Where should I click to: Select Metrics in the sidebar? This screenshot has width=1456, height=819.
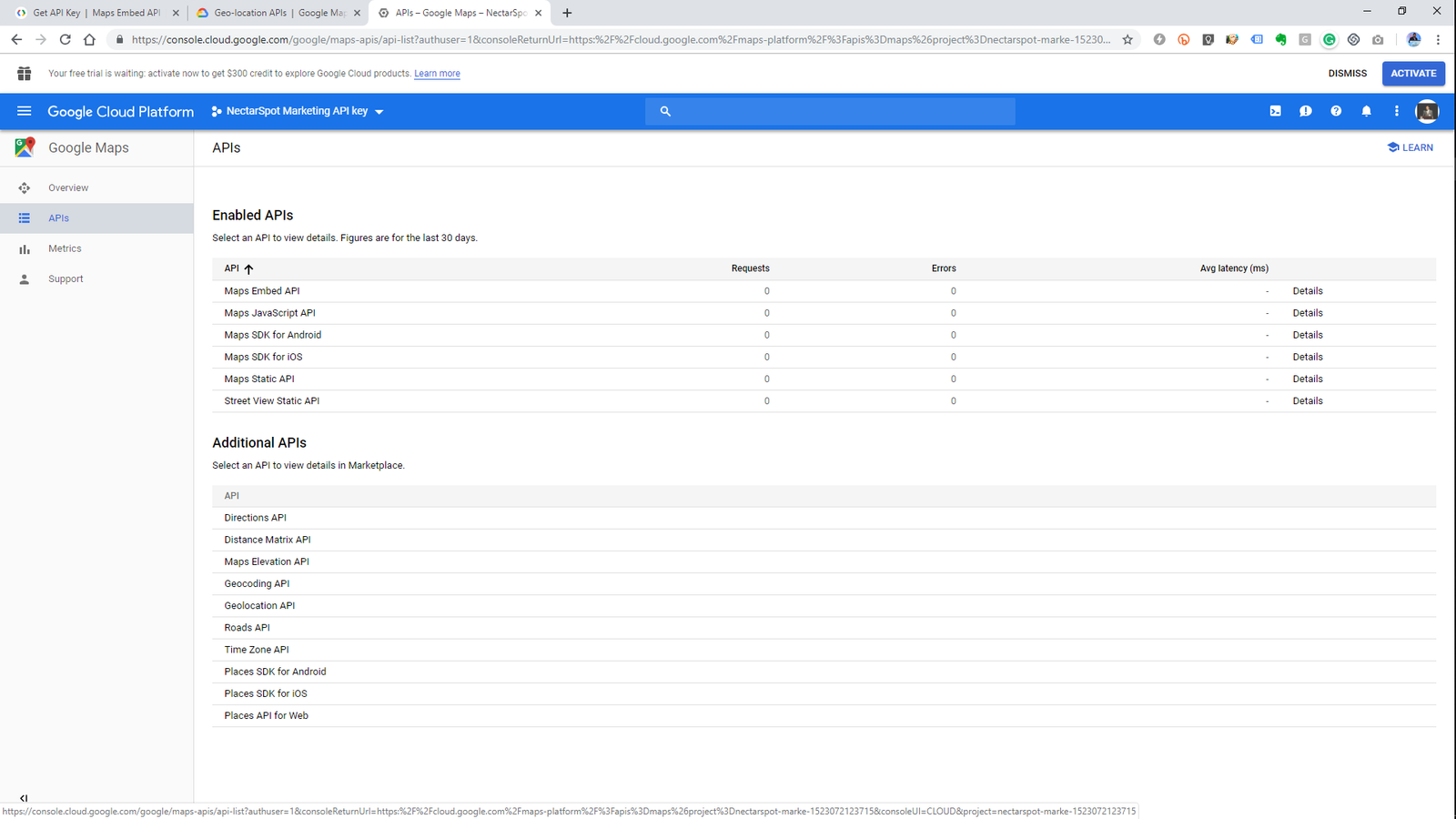65,248
